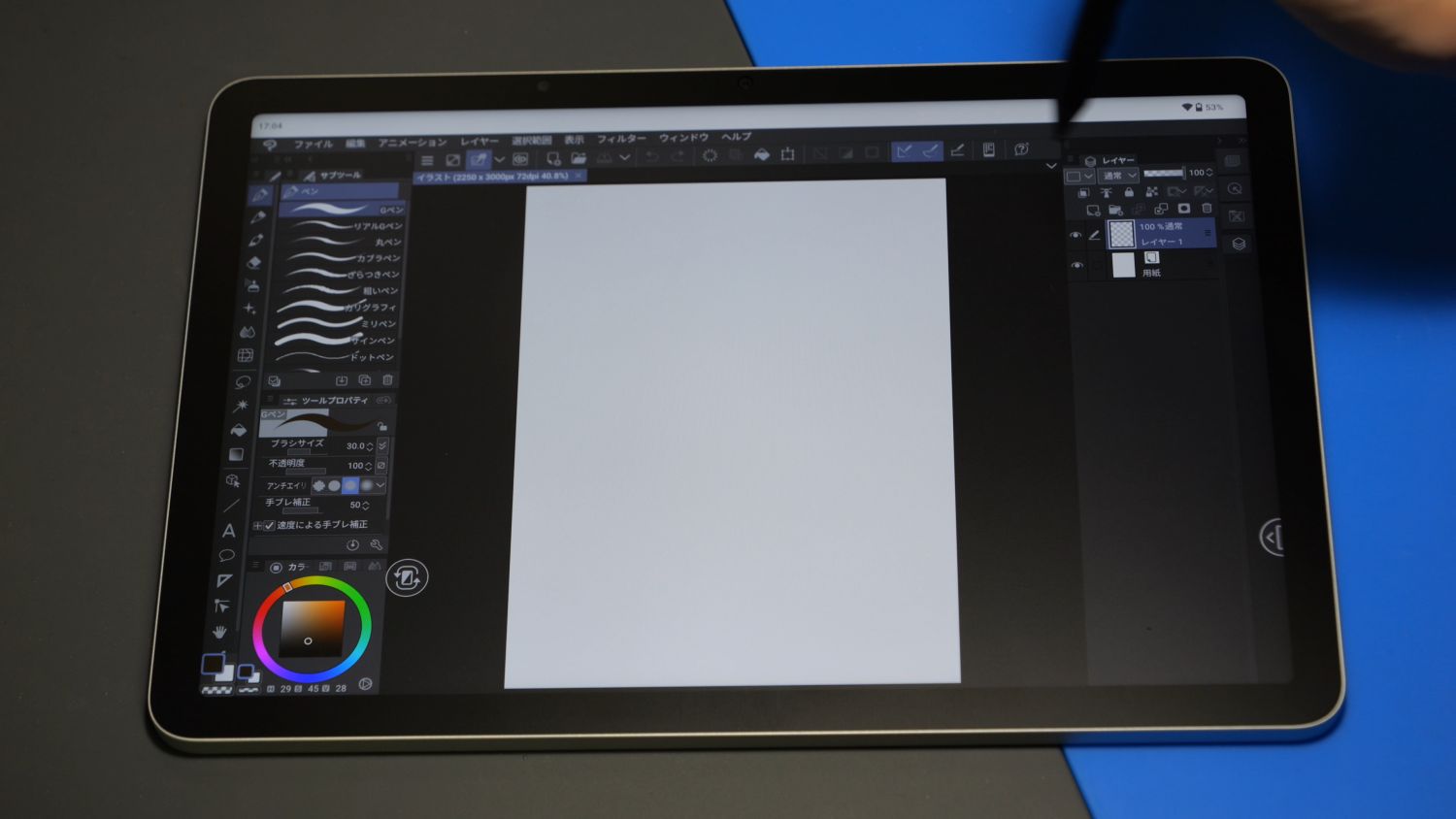Select the Balloon tool
Screen dimensions: 1456x819
point(227,556)
